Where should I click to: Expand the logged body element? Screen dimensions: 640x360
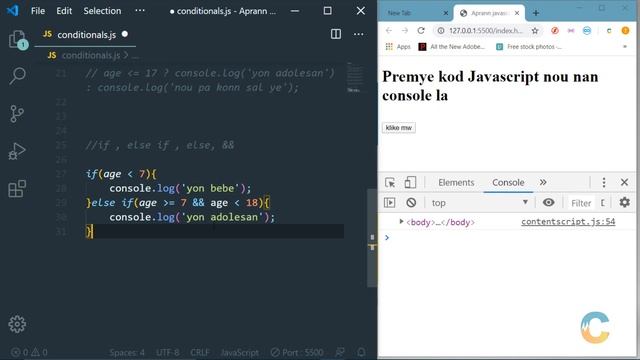point(401,222)
